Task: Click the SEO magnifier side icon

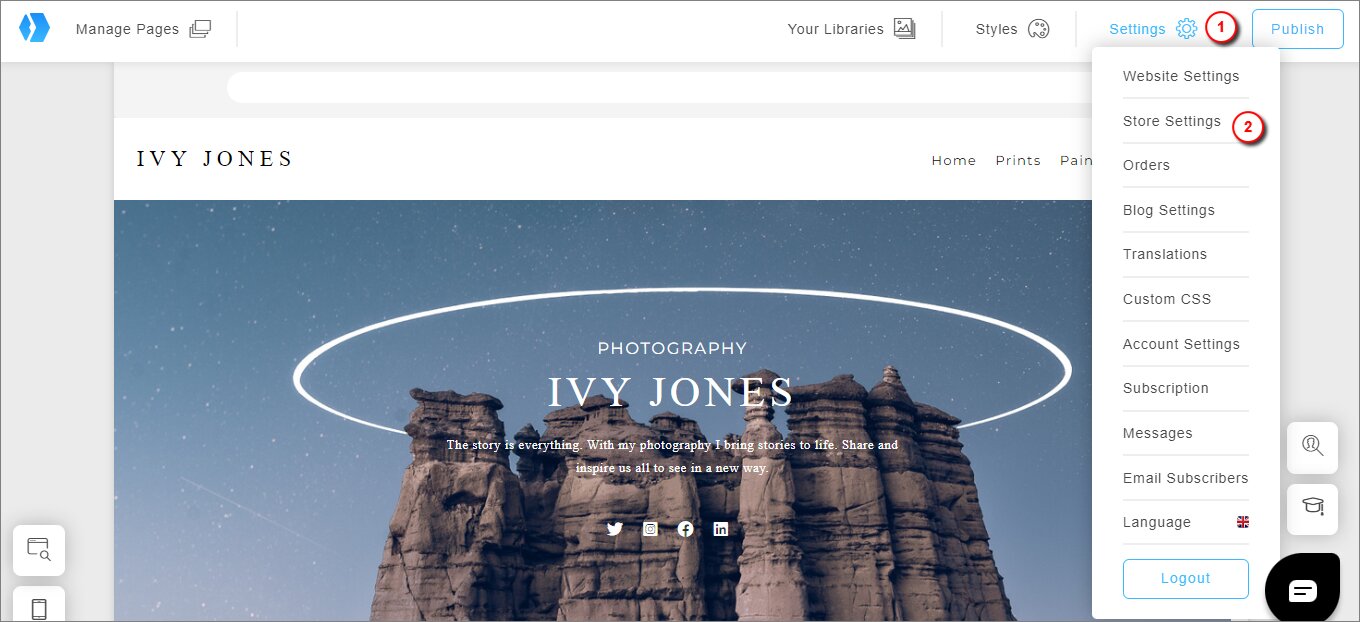Action: click(x=1313, y=447)
